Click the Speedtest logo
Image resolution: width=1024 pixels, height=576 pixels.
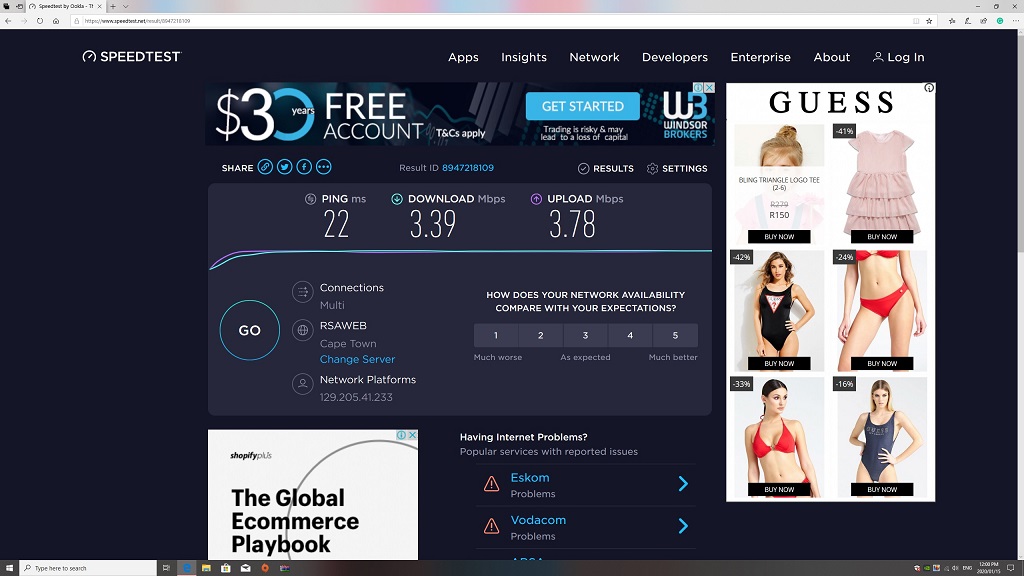click(x=131, y=57)
